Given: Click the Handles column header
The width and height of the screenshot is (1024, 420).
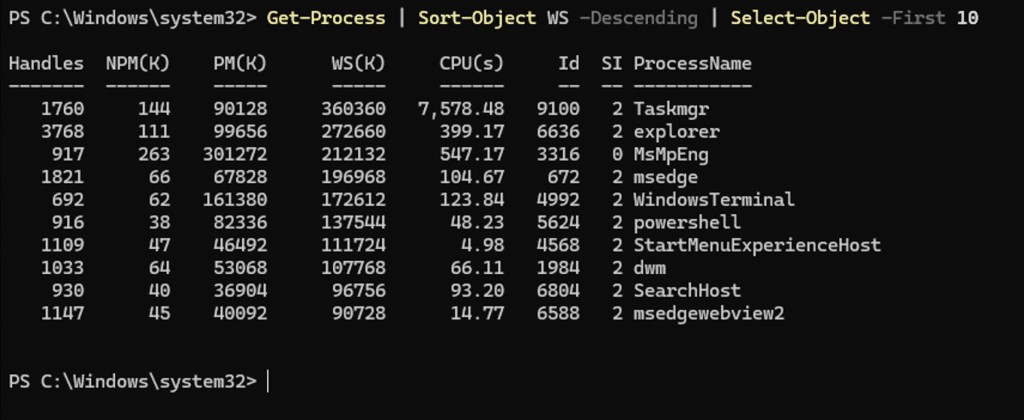Looking at the screenshot, I should tap(46, 63).
